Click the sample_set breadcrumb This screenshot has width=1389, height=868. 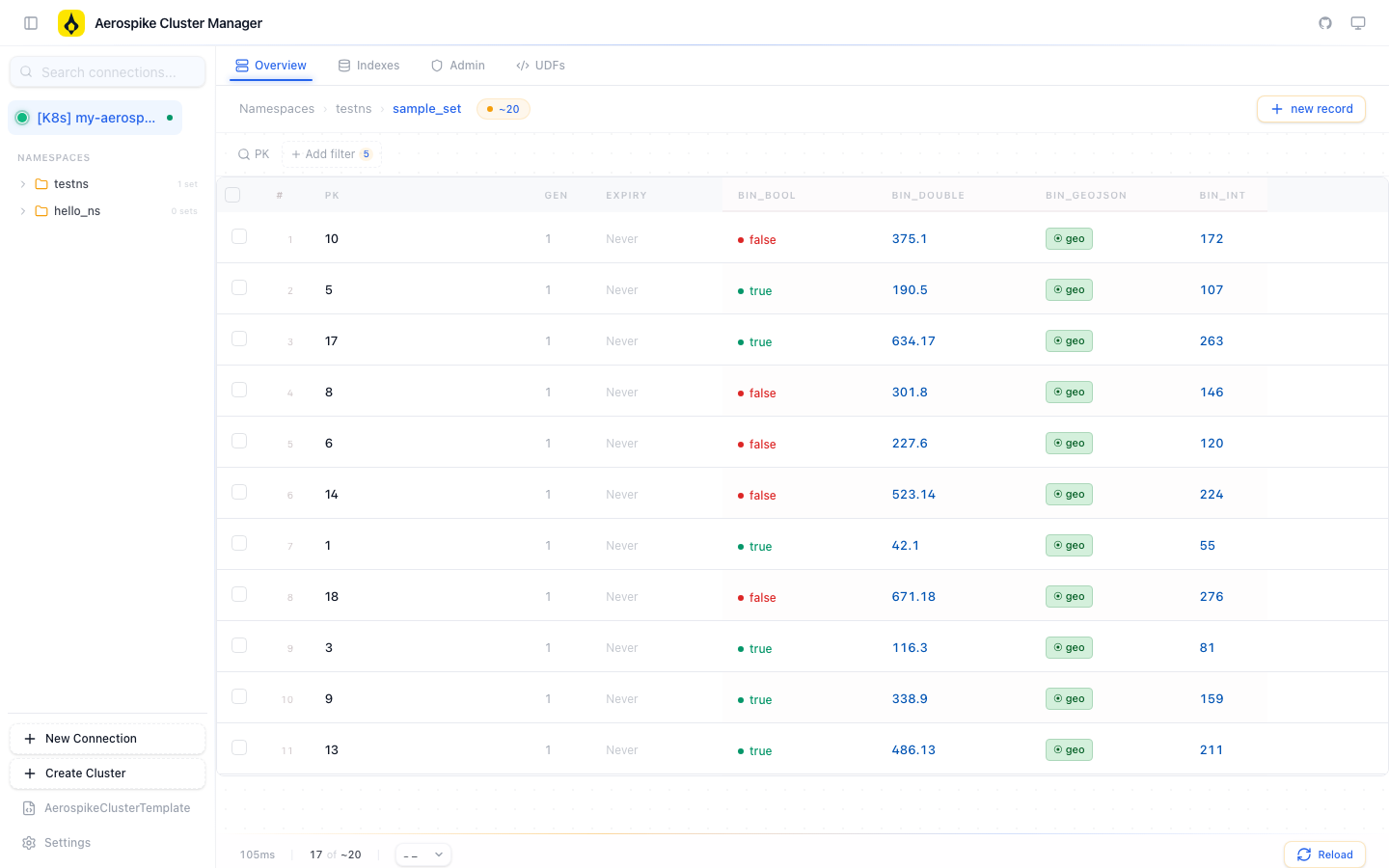tap(426, 109)
